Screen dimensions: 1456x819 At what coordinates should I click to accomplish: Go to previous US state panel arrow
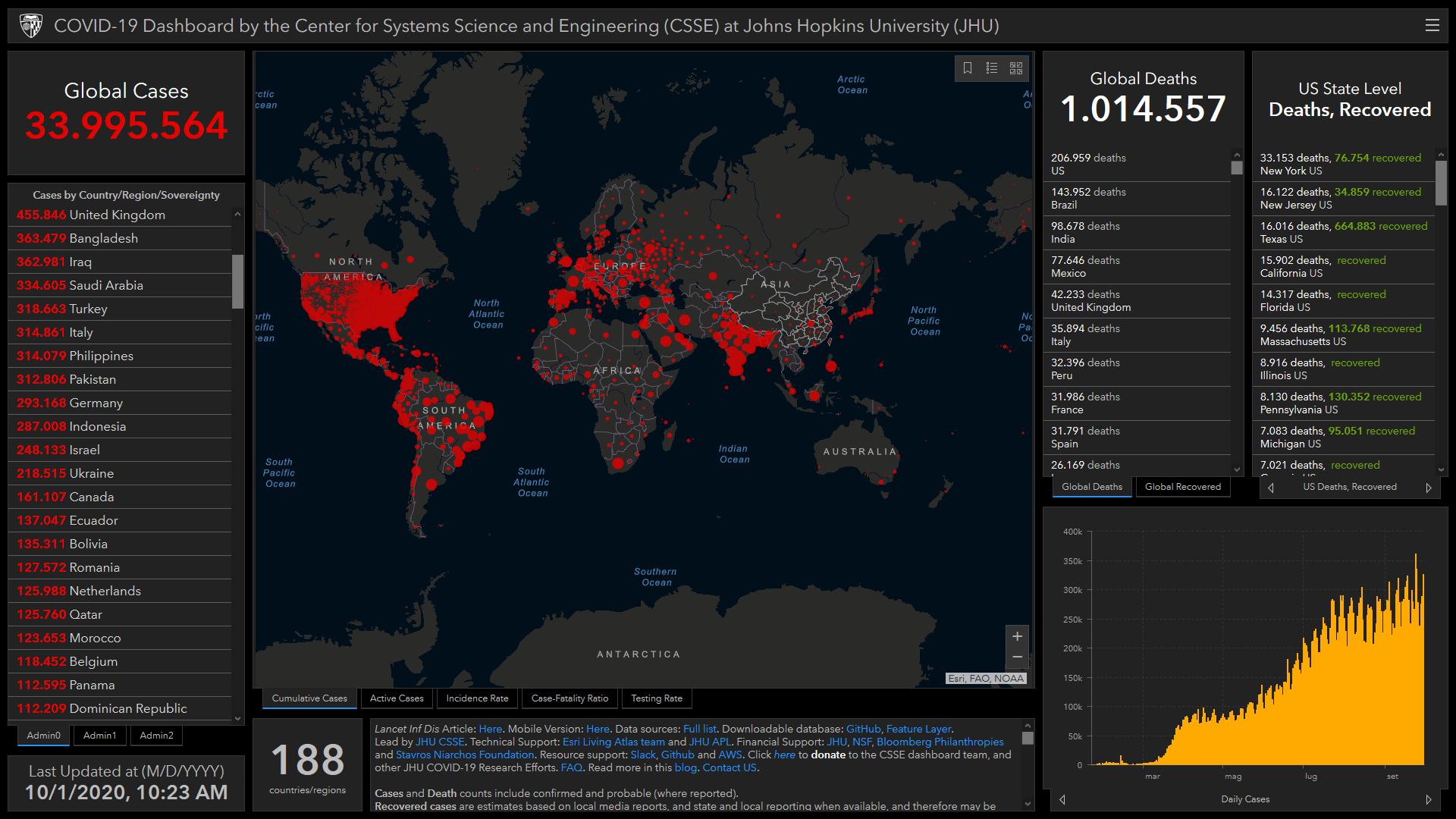(x=1271, y=488)
